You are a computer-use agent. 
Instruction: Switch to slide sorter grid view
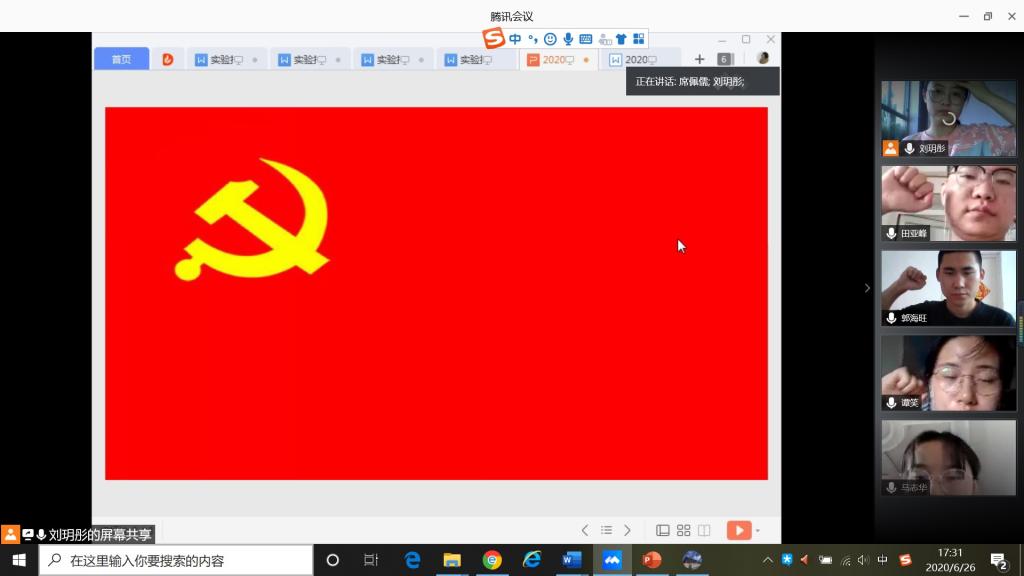click(x=684, y=530)
